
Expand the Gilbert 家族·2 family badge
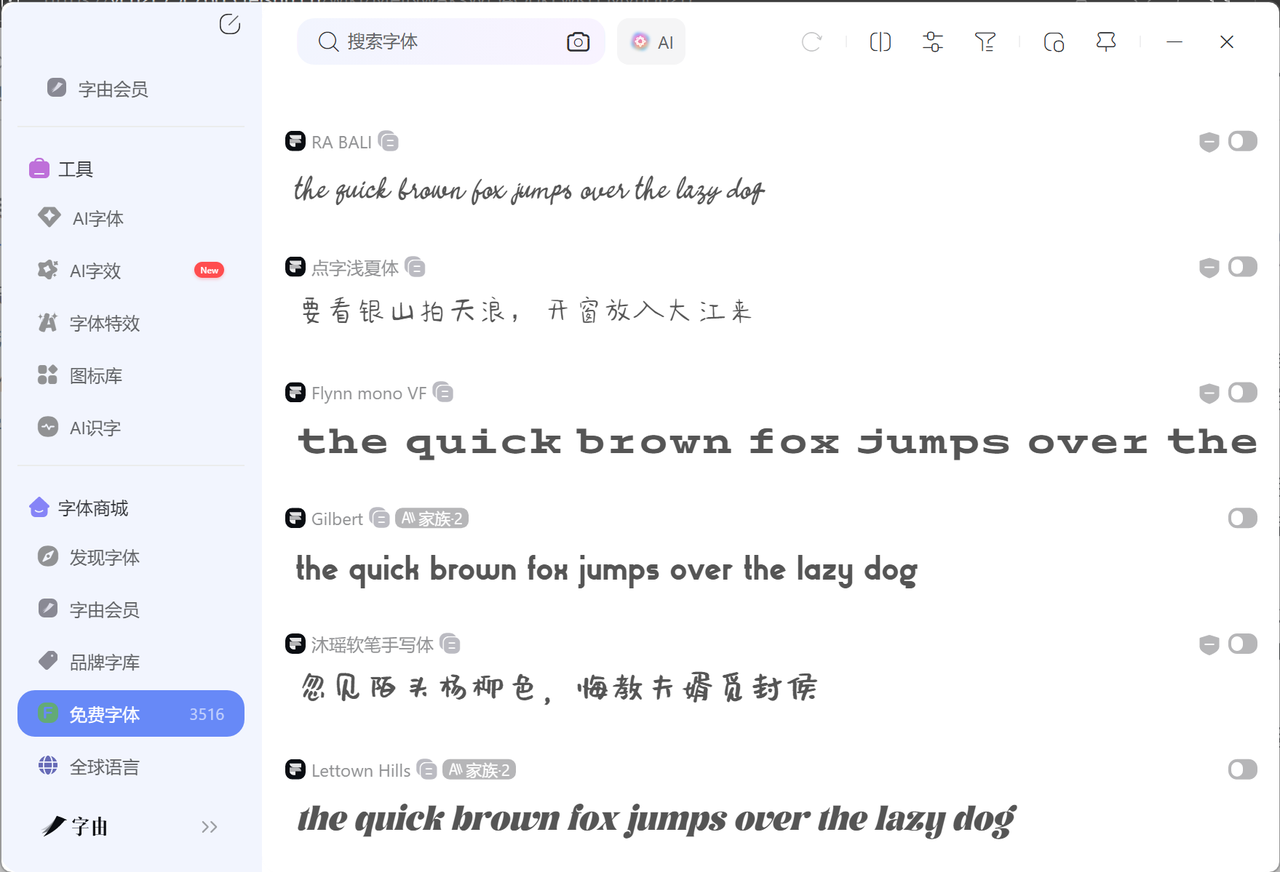[x=432, y=518]
